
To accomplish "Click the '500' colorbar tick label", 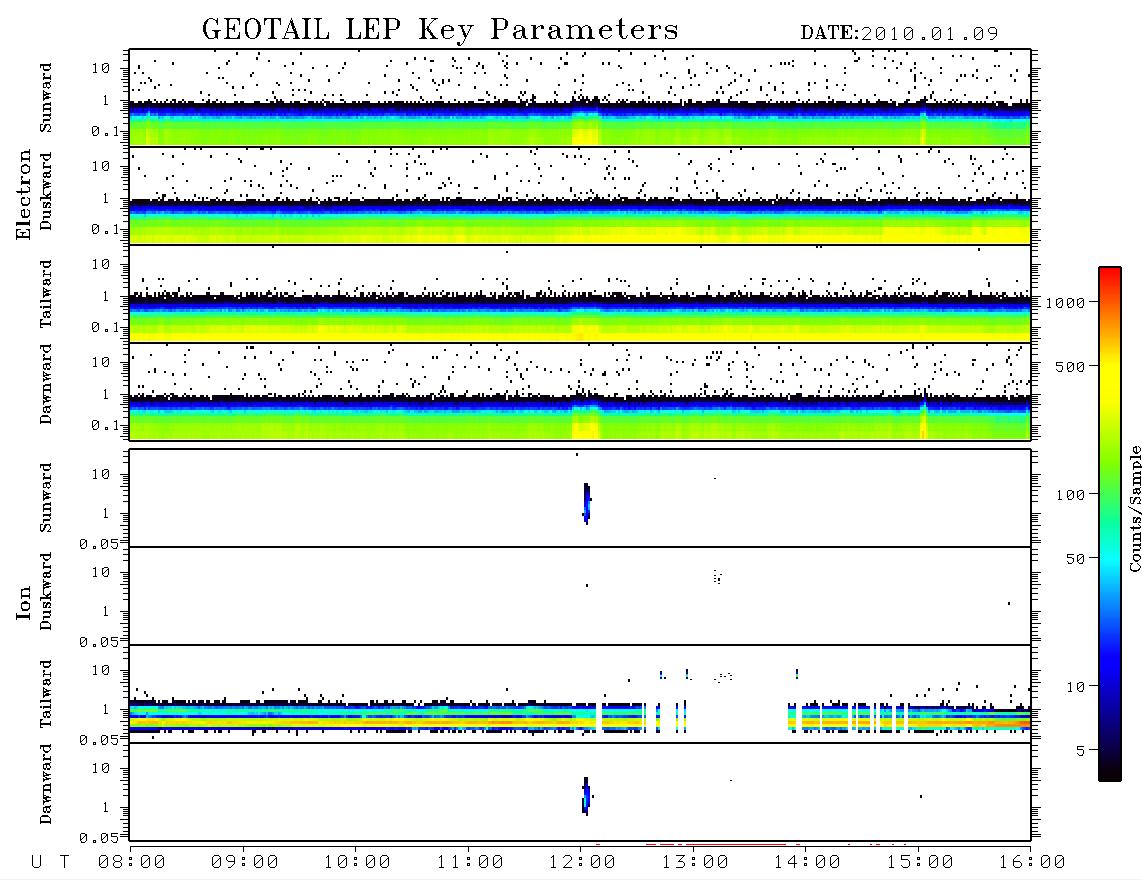I will coord(1070,366).
